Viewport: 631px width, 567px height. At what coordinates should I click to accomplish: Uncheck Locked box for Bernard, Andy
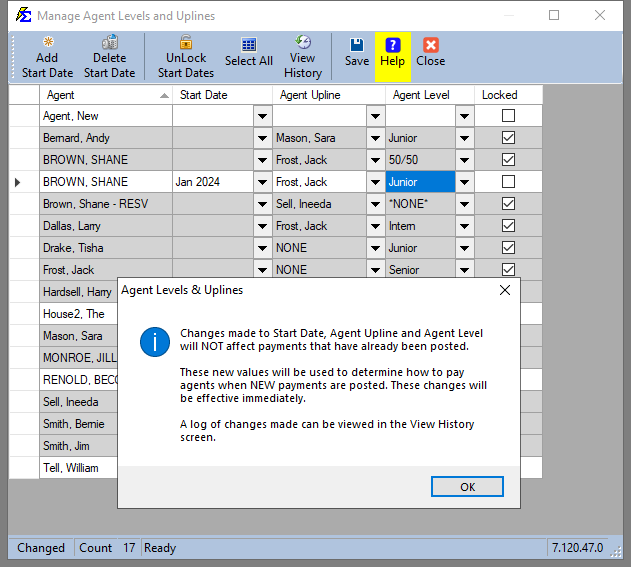coord(508,138)
